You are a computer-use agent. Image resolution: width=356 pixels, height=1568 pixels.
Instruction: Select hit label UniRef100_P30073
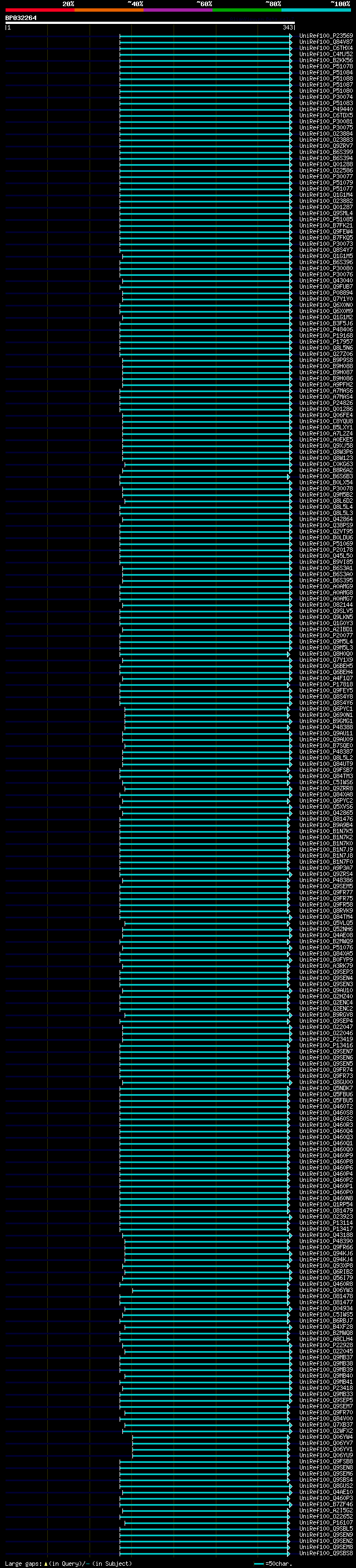326,244
